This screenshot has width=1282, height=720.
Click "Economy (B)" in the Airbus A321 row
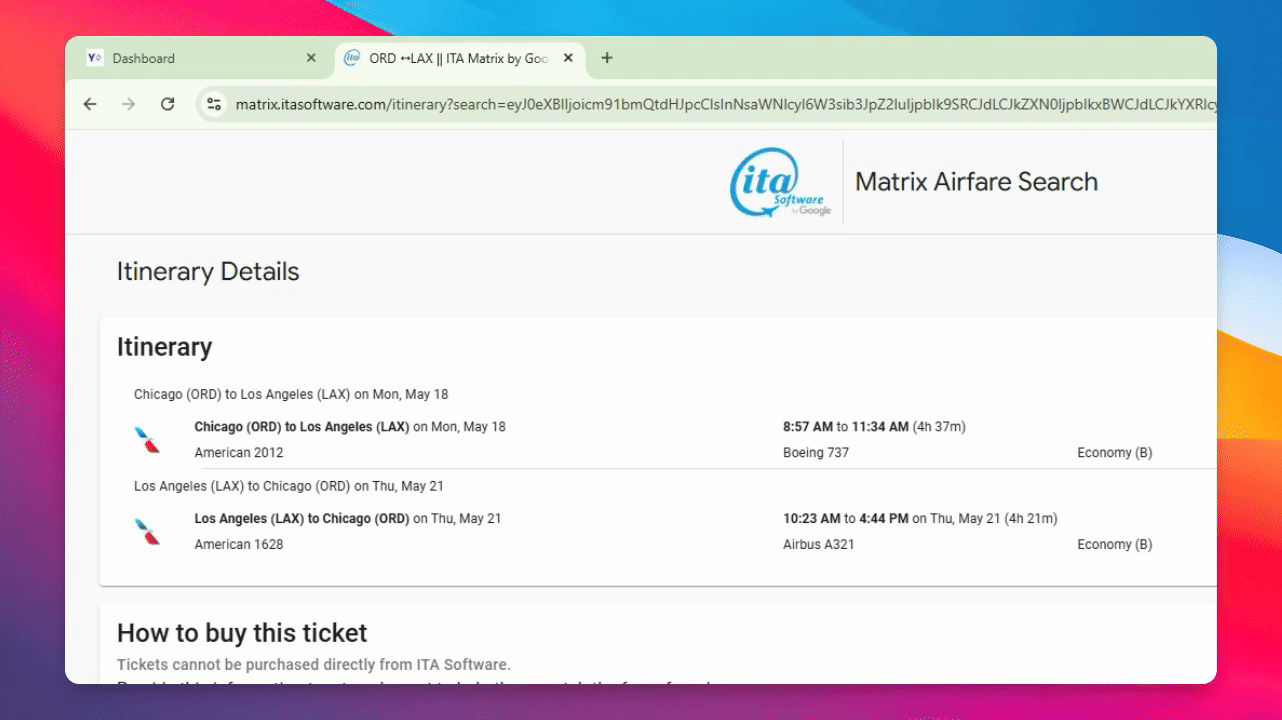1115,545
